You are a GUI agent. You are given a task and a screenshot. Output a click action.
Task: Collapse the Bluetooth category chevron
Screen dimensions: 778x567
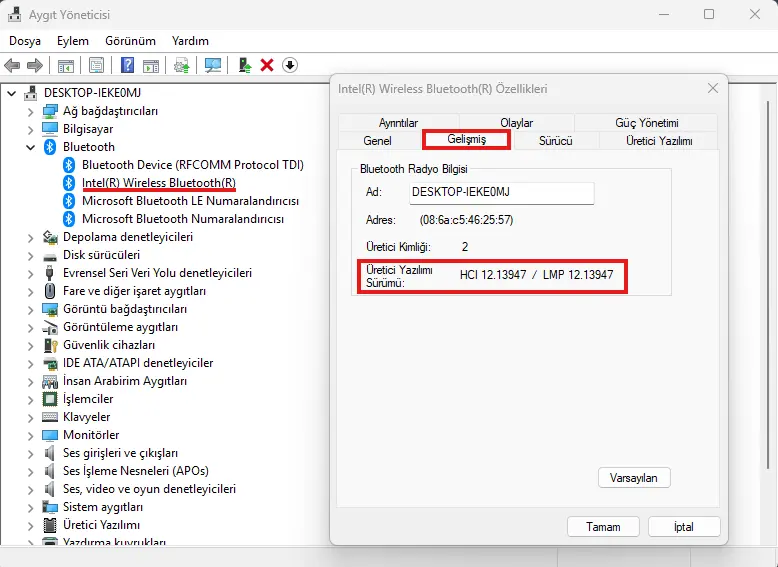(x=31, y=147)
